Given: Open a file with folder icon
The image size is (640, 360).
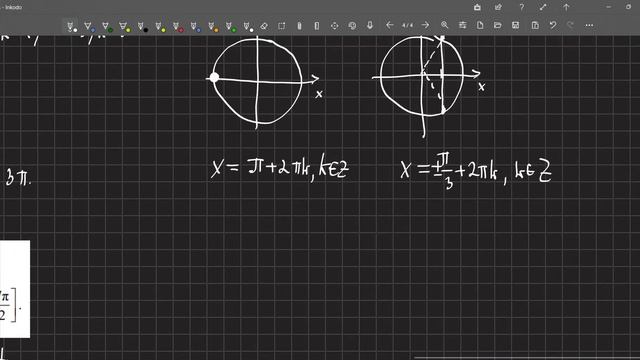Looking at the screenshot, I should tap(498, 25).
